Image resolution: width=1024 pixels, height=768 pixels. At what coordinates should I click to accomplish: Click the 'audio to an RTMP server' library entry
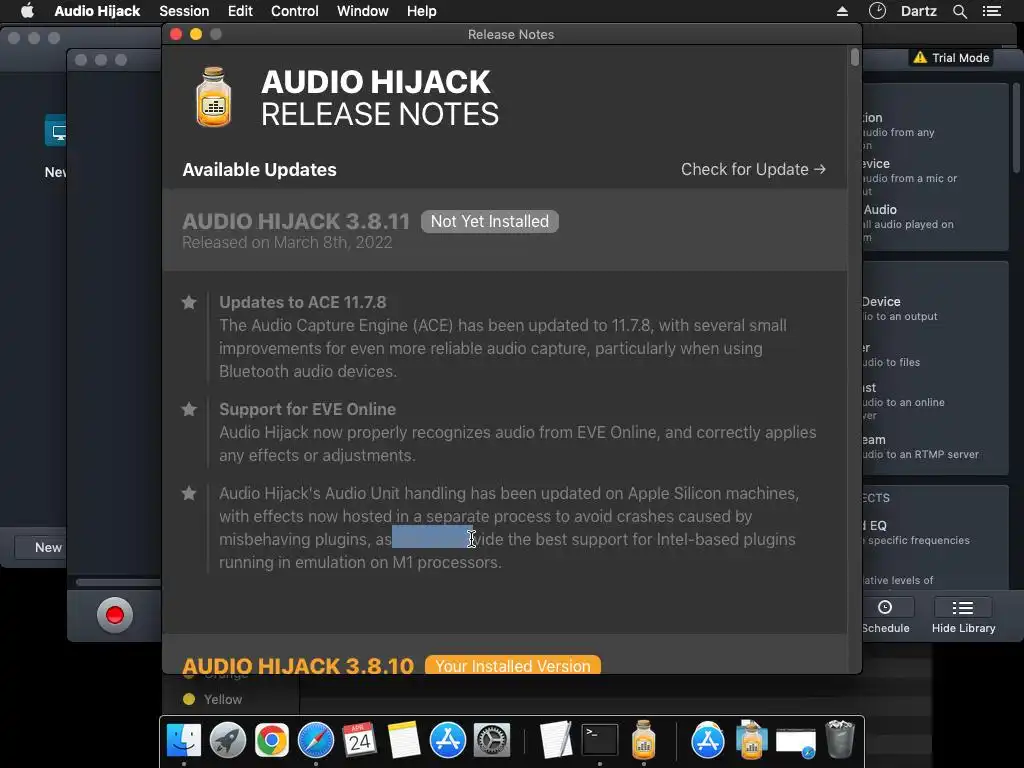921,447
